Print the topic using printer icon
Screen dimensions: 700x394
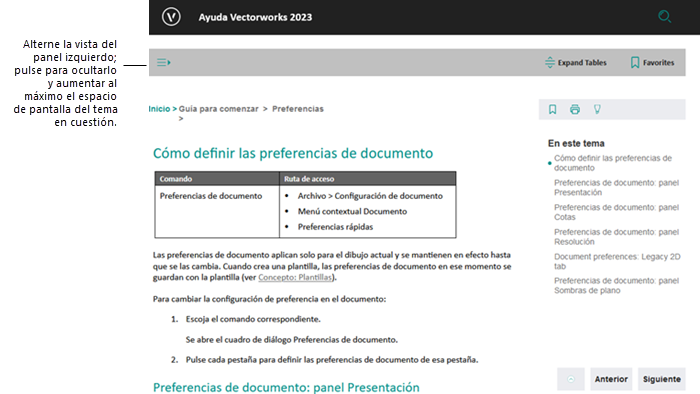pyautogui.click(x=575, y=109)
